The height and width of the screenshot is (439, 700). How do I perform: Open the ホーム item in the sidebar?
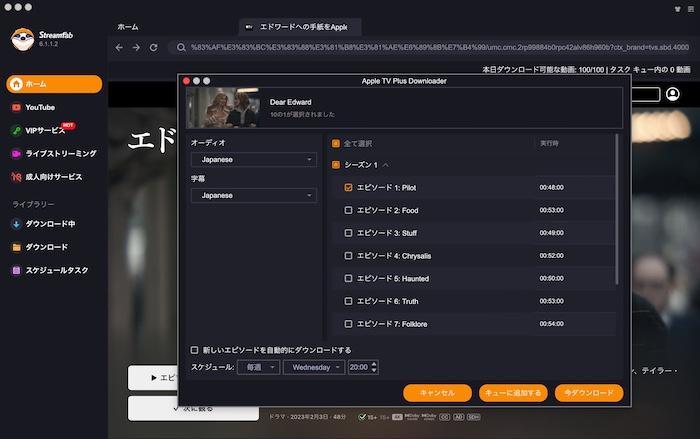click(54, 84)
